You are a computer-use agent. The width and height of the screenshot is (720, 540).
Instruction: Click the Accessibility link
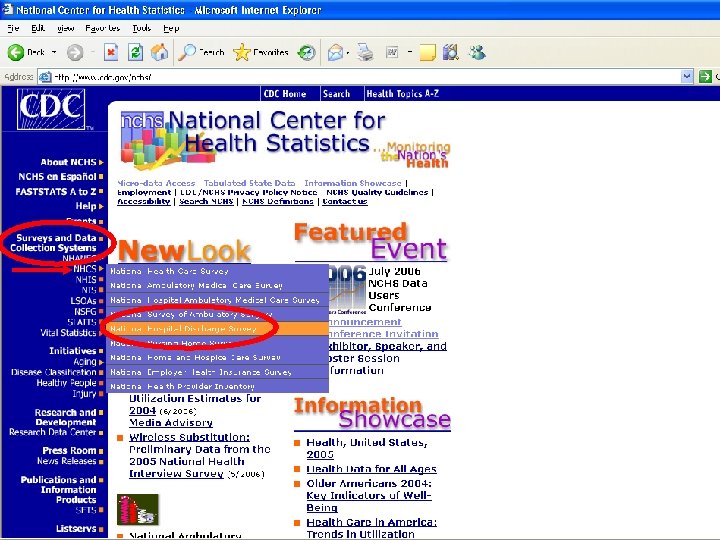coord(144,201)
